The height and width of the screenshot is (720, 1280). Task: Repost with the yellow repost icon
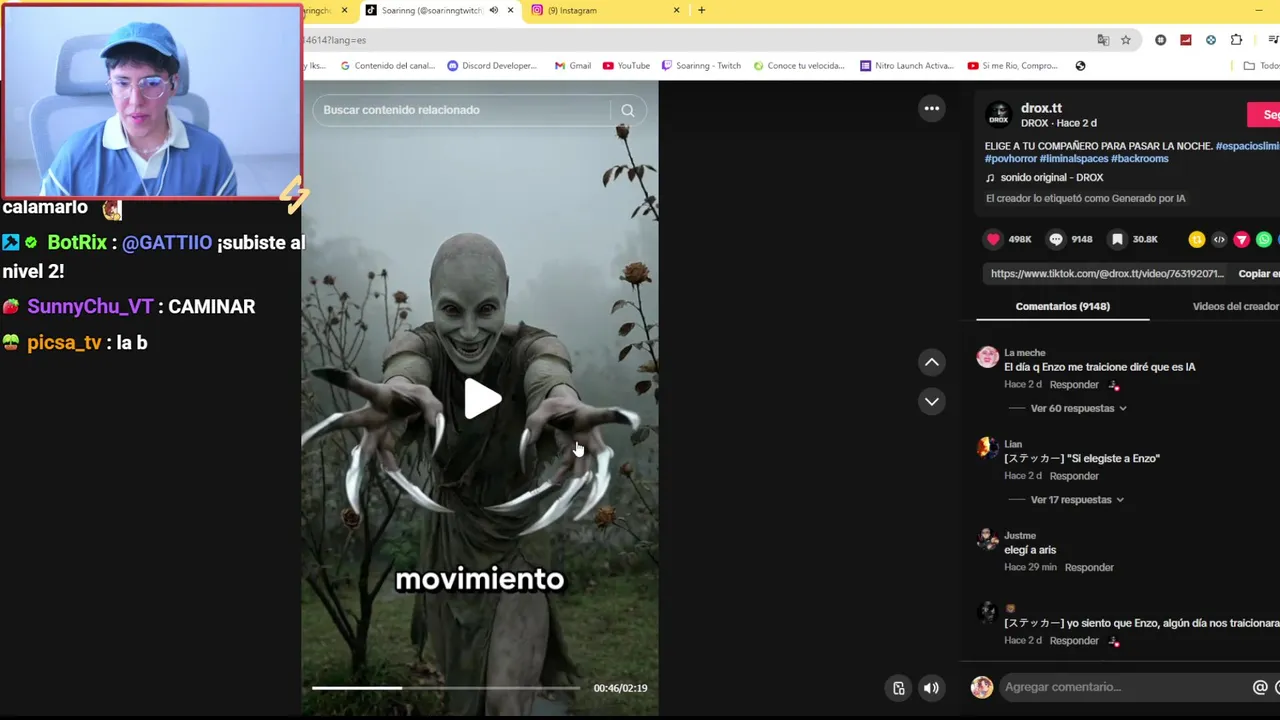coord(1196,239)
